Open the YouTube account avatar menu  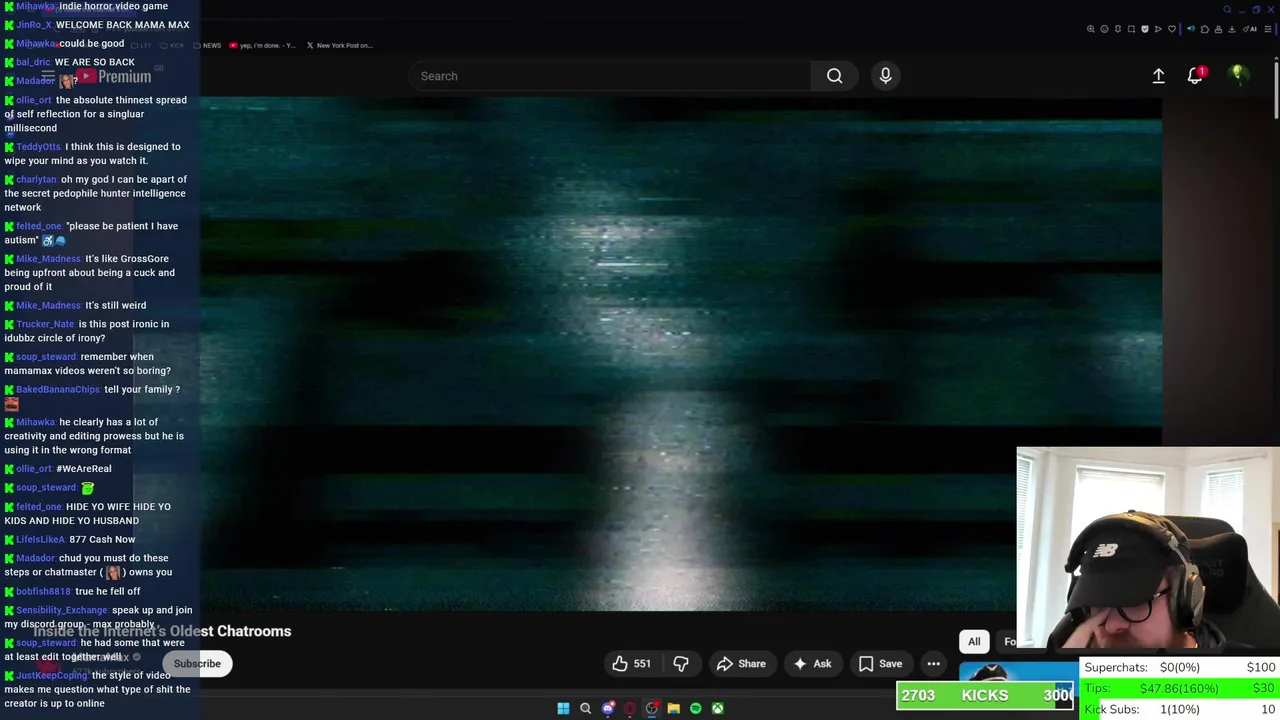pyautogui.click(x=1238, y=75)
